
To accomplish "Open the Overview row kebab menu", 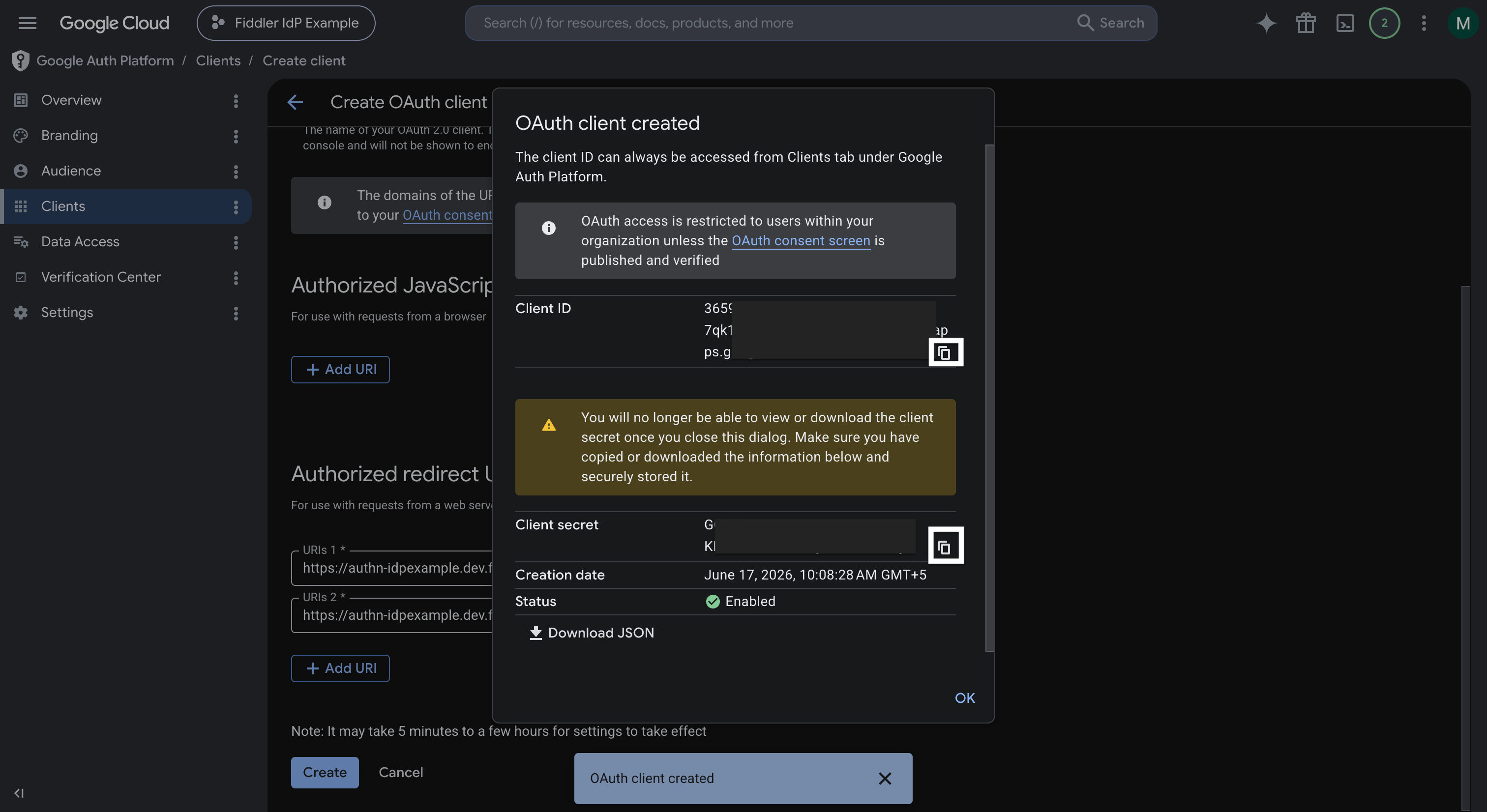I will pyautogui.click(x=236, y=101).
